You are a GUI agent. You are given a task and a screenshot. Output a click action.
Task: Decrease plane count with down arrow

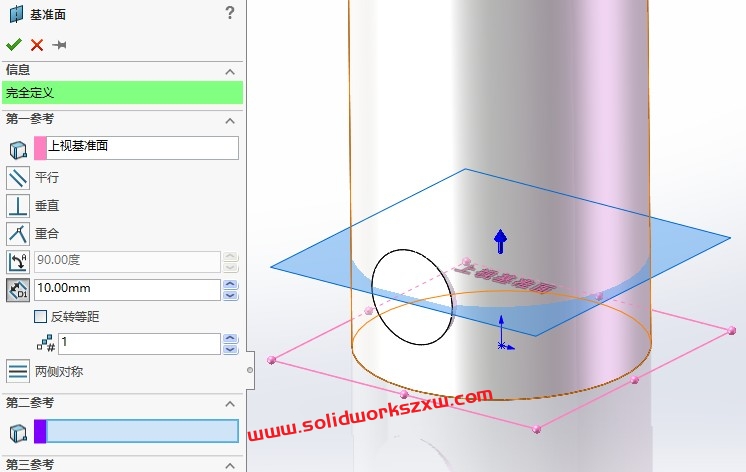230,349
